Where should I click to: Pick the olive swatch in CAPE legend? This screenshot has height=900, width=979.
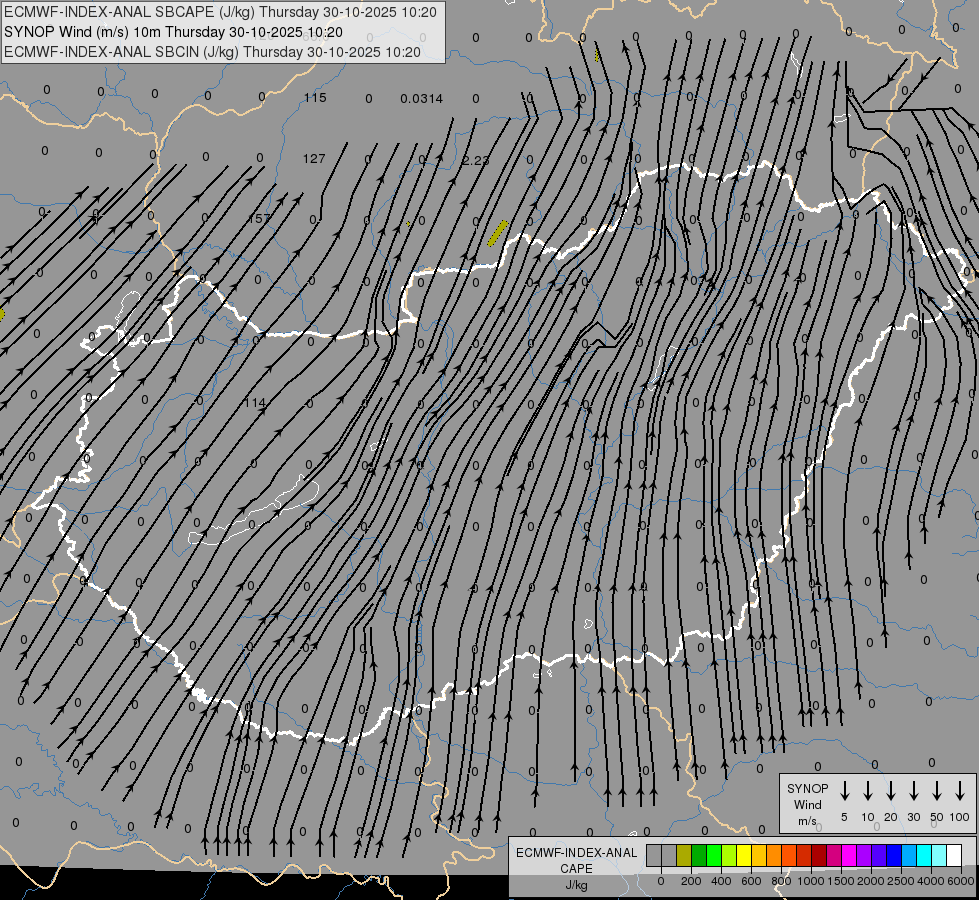pyautogui.click(x=684, y=855)
